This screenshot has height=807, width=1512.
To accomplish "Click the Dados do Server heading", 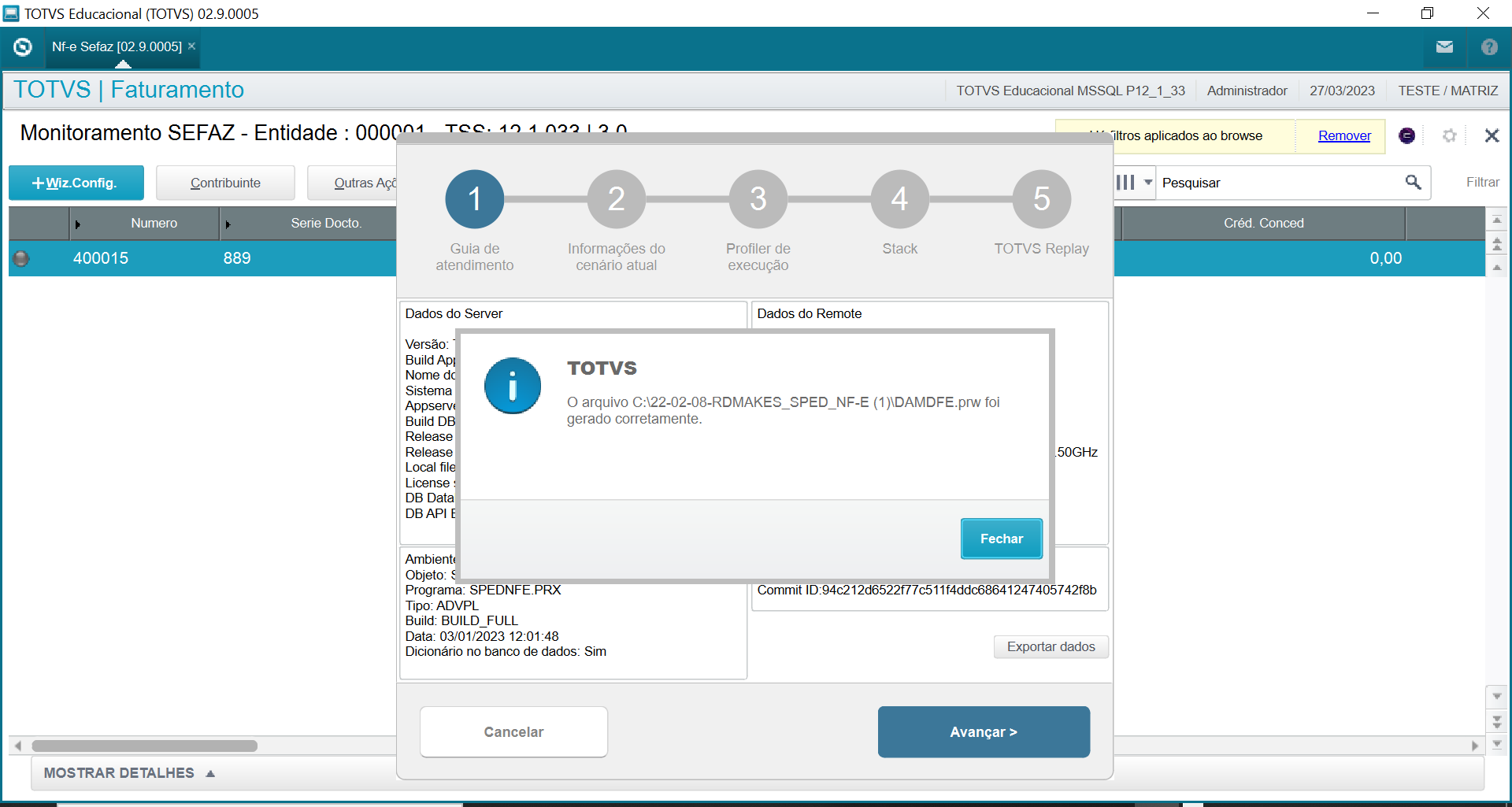I will (x=454, y=313).
